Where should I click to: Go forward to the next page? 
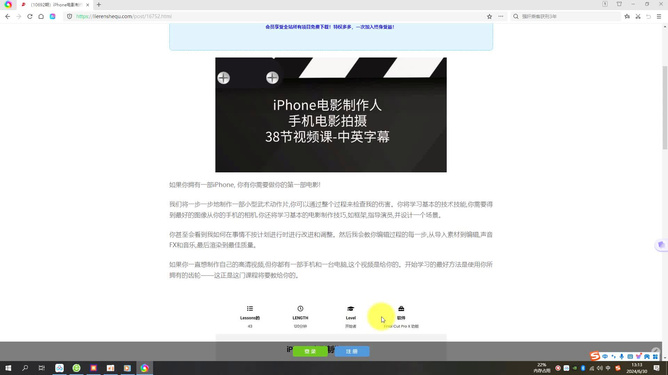click(19, 16)
